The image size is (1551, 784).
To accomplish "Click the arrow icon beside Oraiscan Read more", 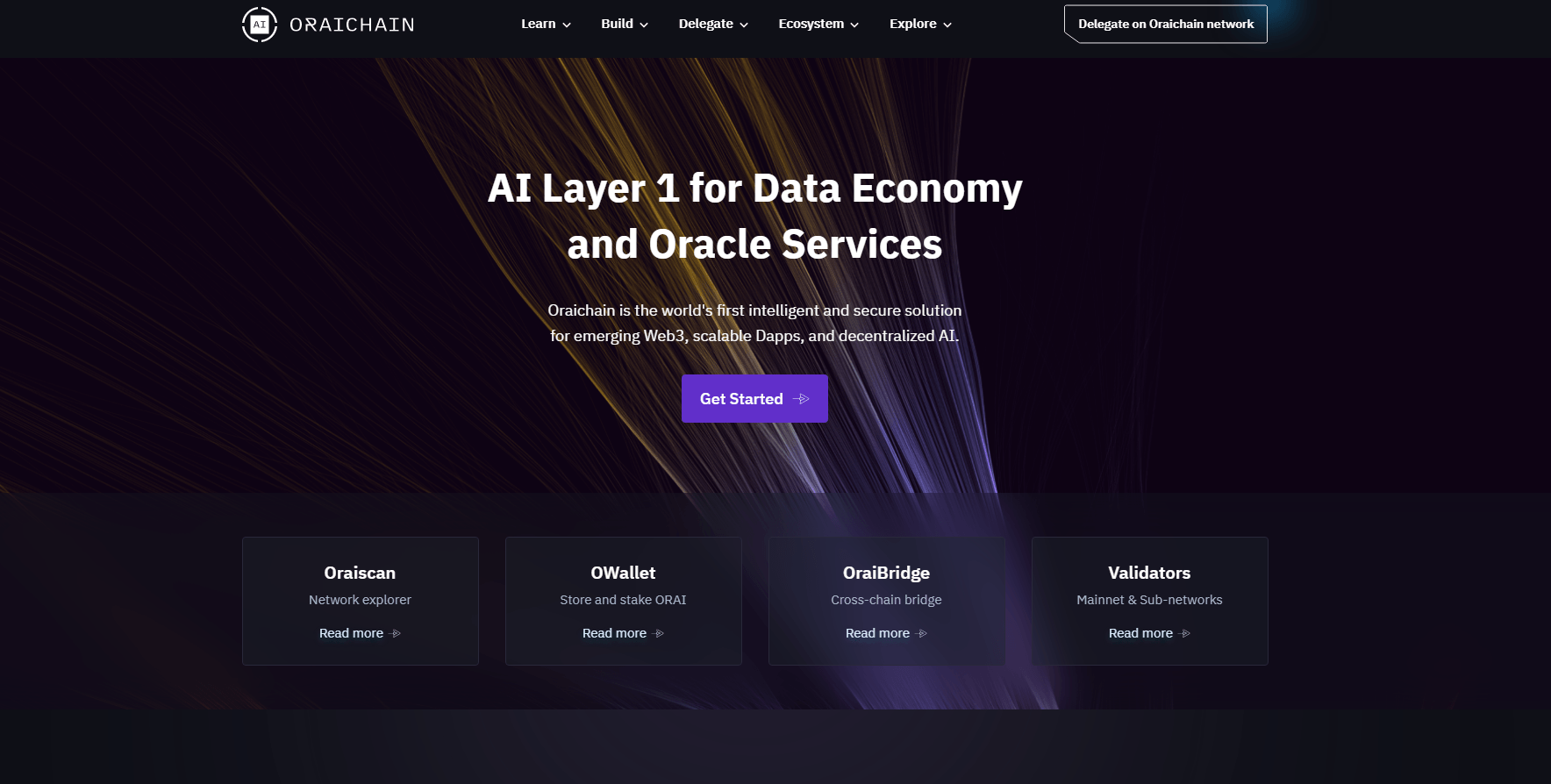I will pos(396,633).
